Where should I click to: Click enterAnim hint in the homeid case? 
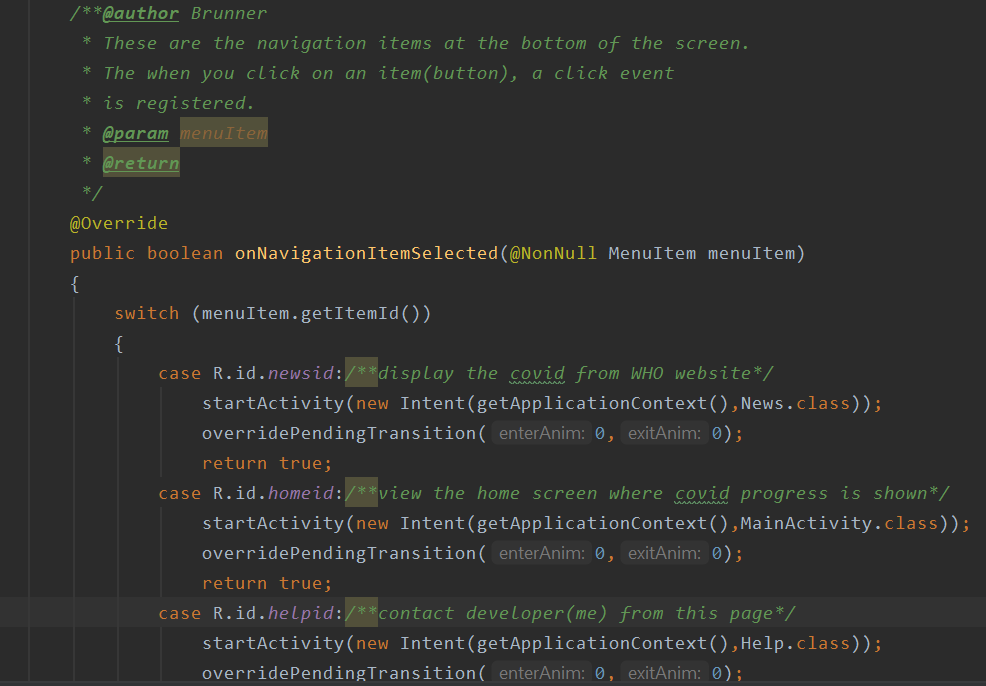coord(541,553)
